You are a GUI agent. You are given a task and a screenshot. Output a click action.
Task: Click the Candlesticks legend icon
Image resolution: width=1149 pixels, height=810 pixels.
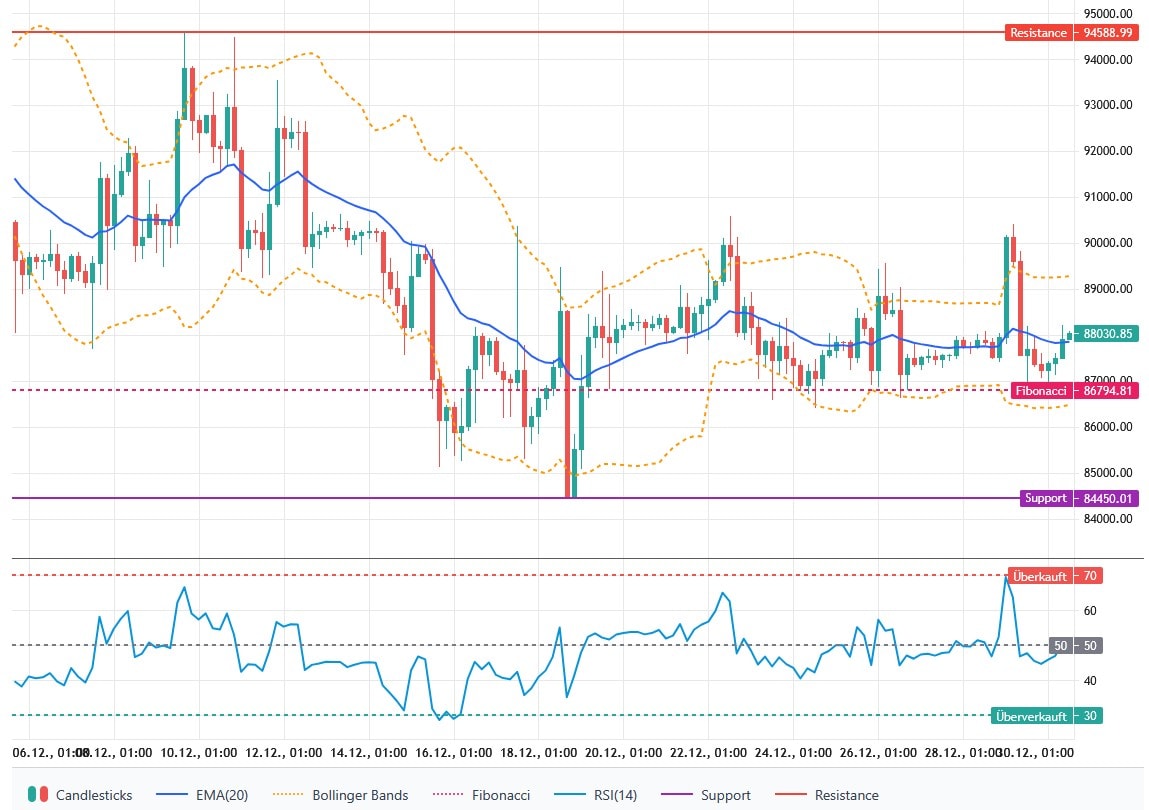click(37, 795)
